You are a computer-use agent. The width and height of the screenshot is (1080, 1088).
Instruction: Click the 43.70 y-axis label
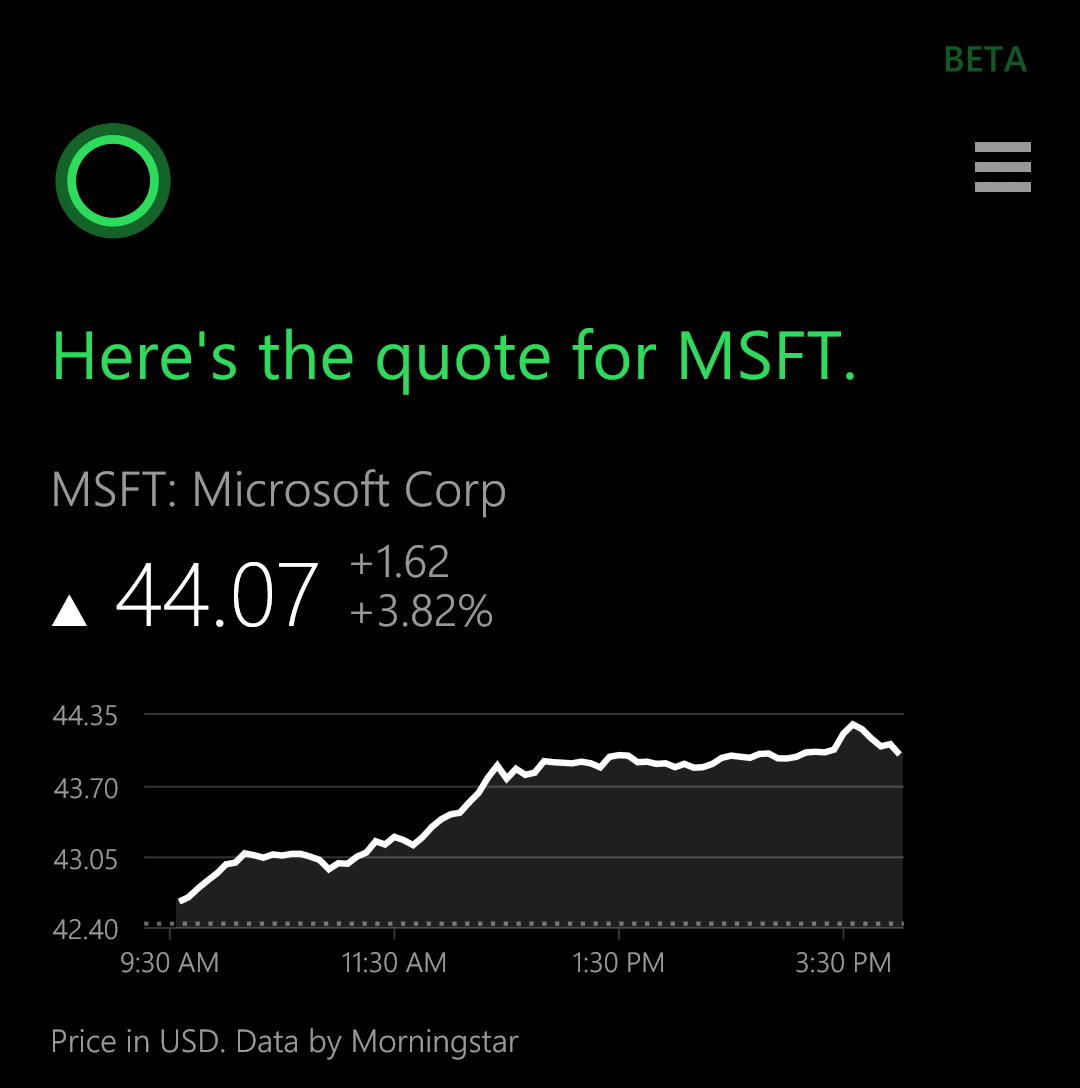pyautogui.click(x=85, y=789)
